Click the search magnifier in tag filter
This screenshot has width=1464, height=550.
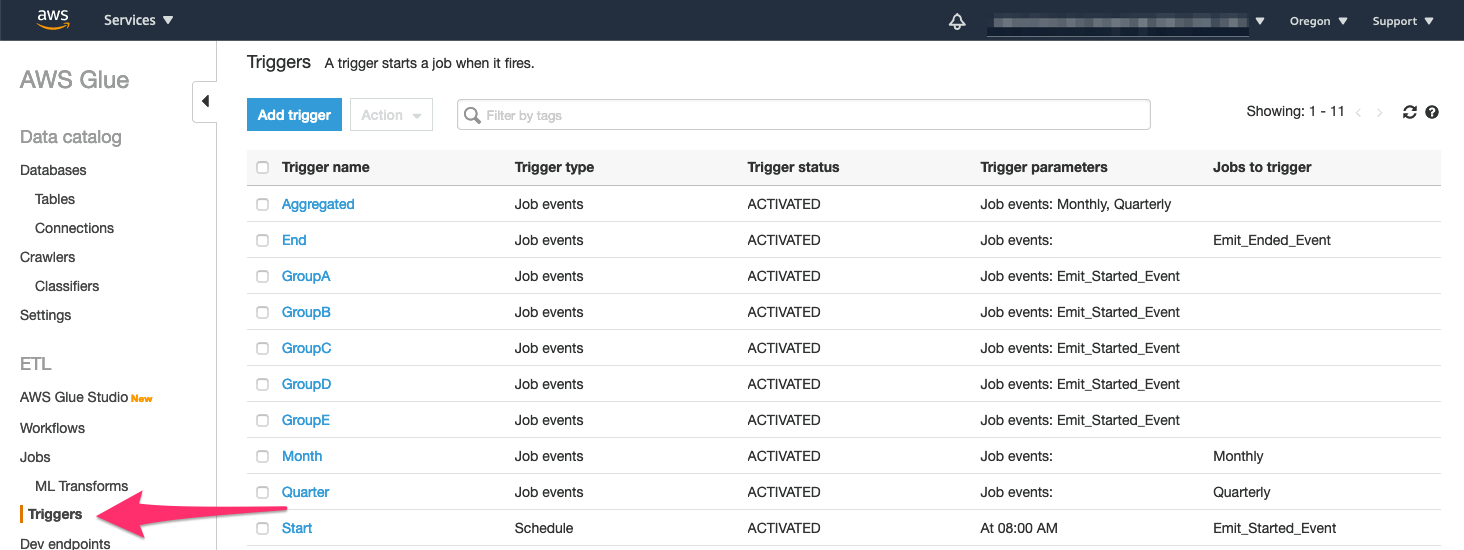tap(473, 115)
